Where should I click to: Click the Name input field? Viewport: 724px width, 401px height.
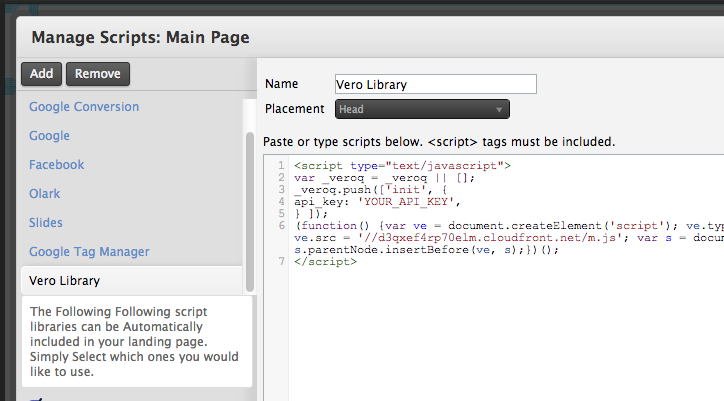[435, 84]
